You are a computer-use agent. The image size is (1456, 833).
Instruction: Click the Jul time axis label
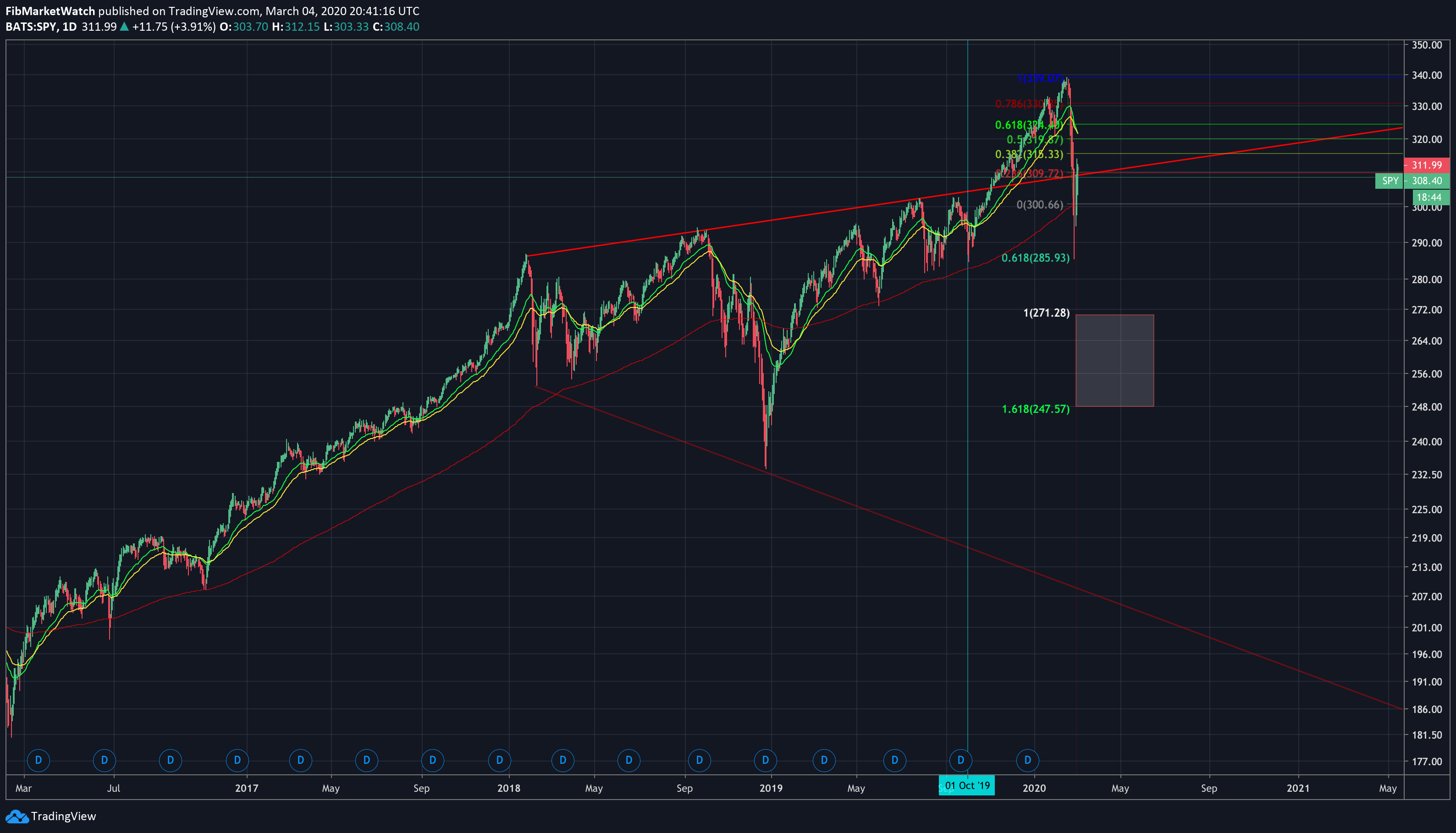click(x=114, y=789)
